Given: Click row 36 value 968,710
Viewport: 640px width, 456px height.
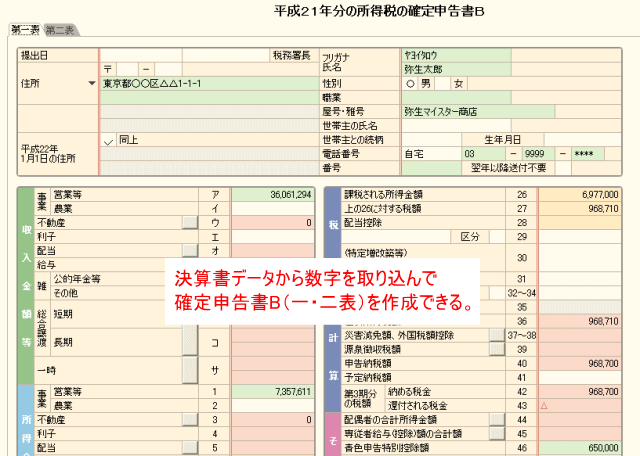Looking at the screenshot, I should click(x=580, y=321).
